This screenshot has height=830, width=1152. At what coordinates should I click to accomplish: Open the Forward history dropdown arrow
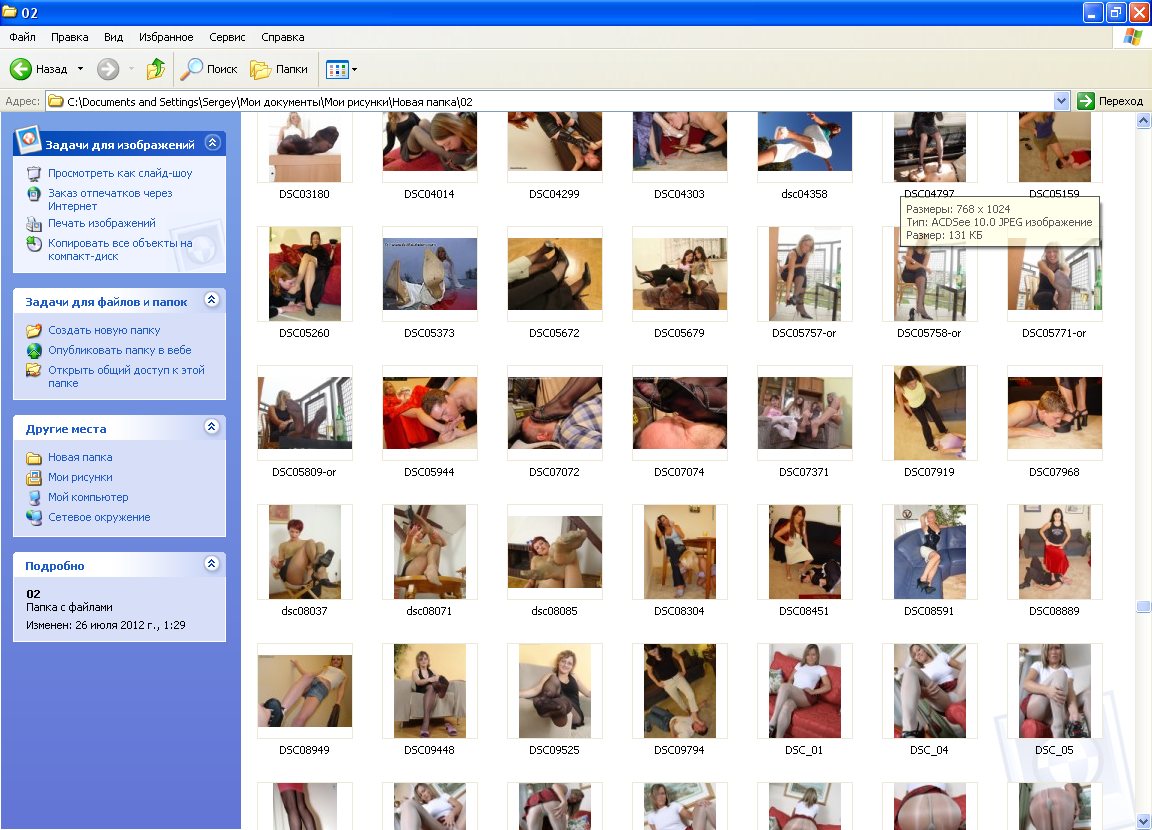coord(132,69)
